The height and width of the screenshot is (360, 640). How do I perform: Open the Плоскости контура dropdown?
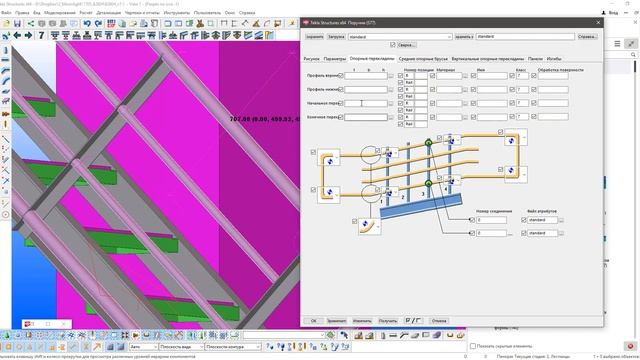[233, 347]
